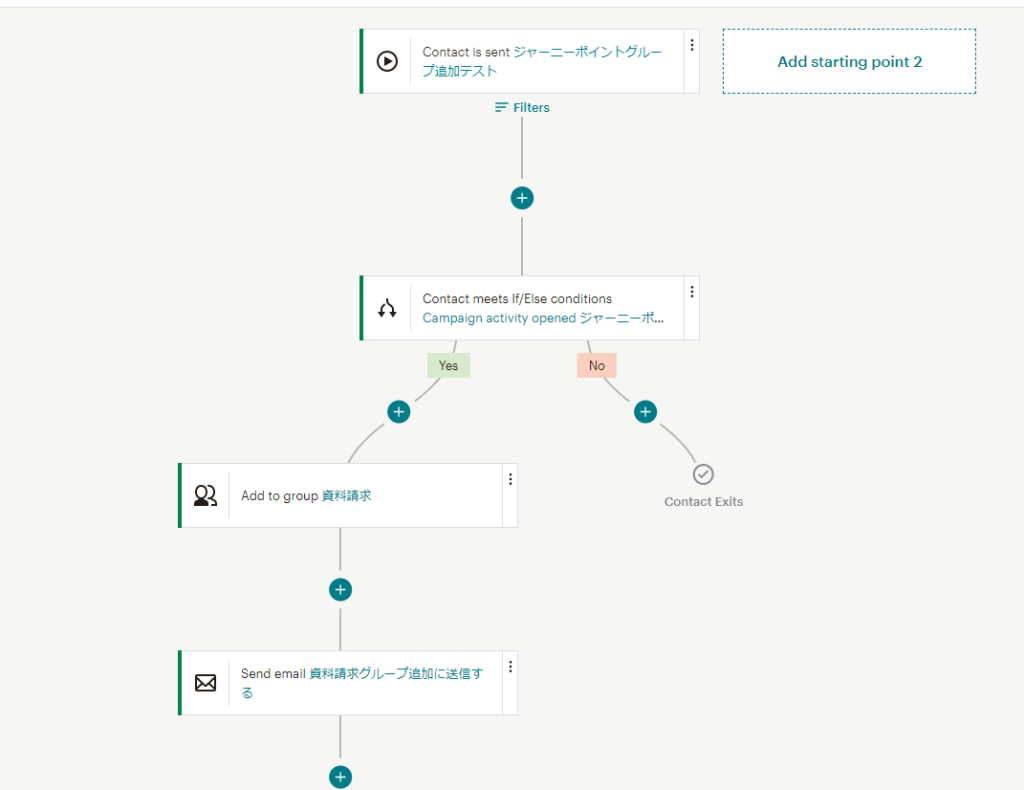Open three-dot menu on Send email card

click(510, 666)
